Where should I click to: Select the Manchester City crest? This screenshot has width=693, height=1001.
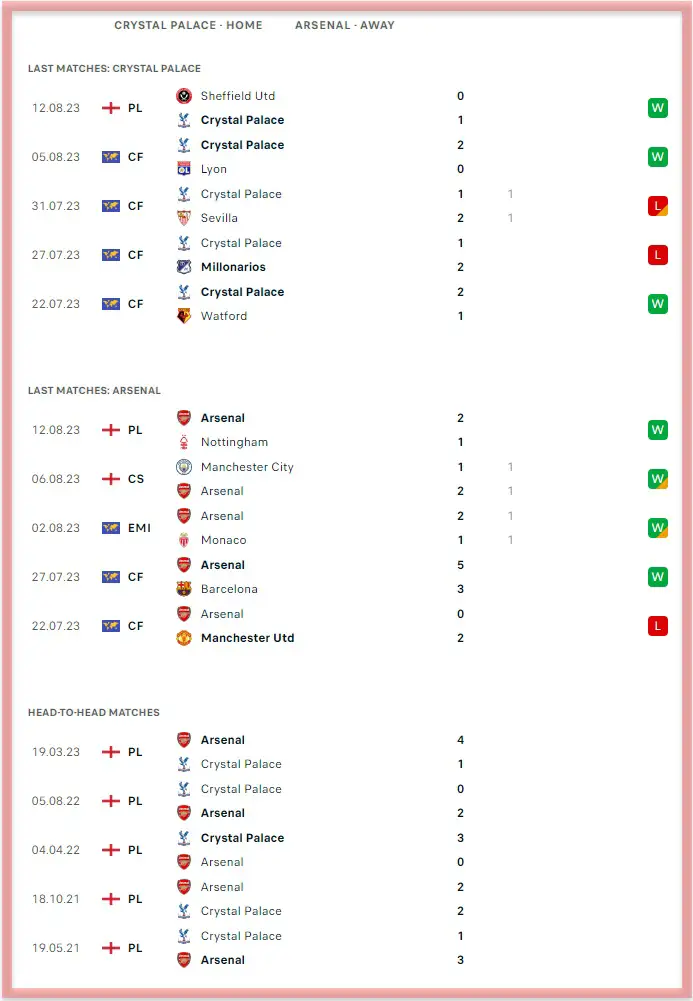[184, 467]
